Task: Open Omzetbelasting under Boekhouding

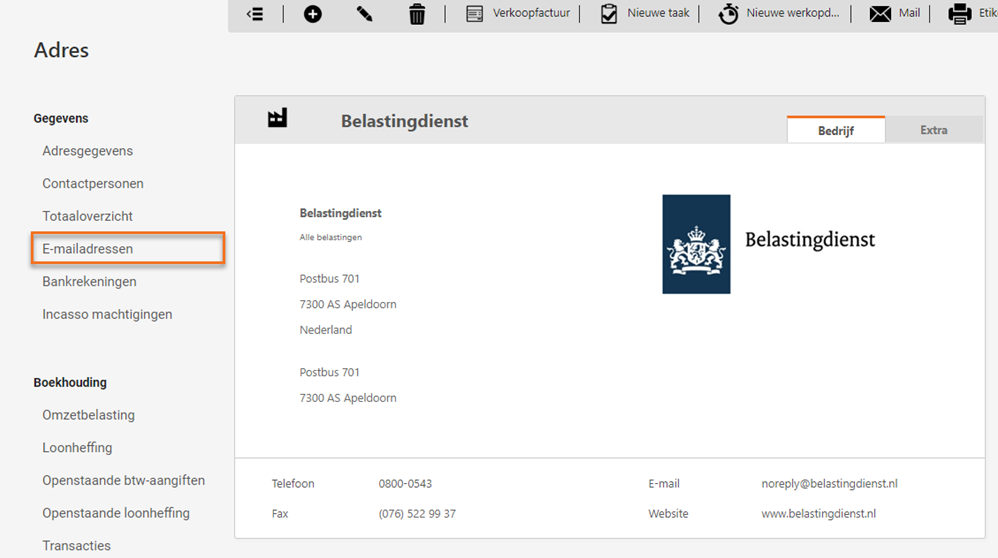Action: click(88, 415)
